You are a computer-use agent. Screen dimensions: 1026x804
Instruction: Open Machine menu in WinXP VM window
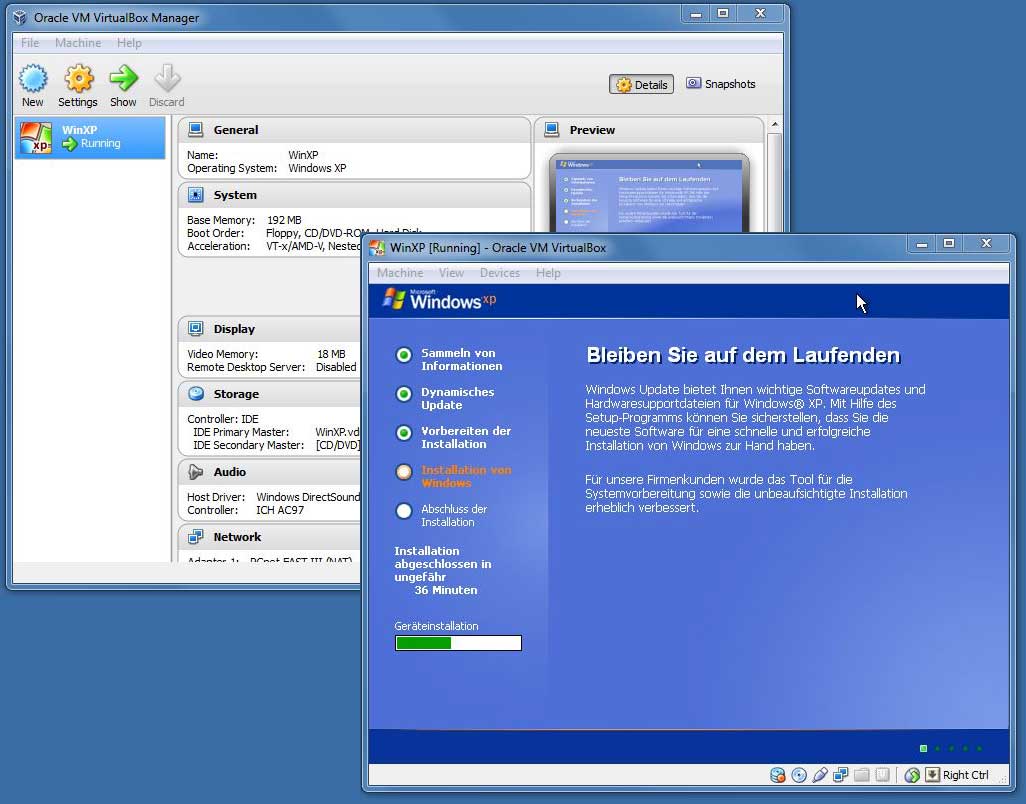pos(400,273)
